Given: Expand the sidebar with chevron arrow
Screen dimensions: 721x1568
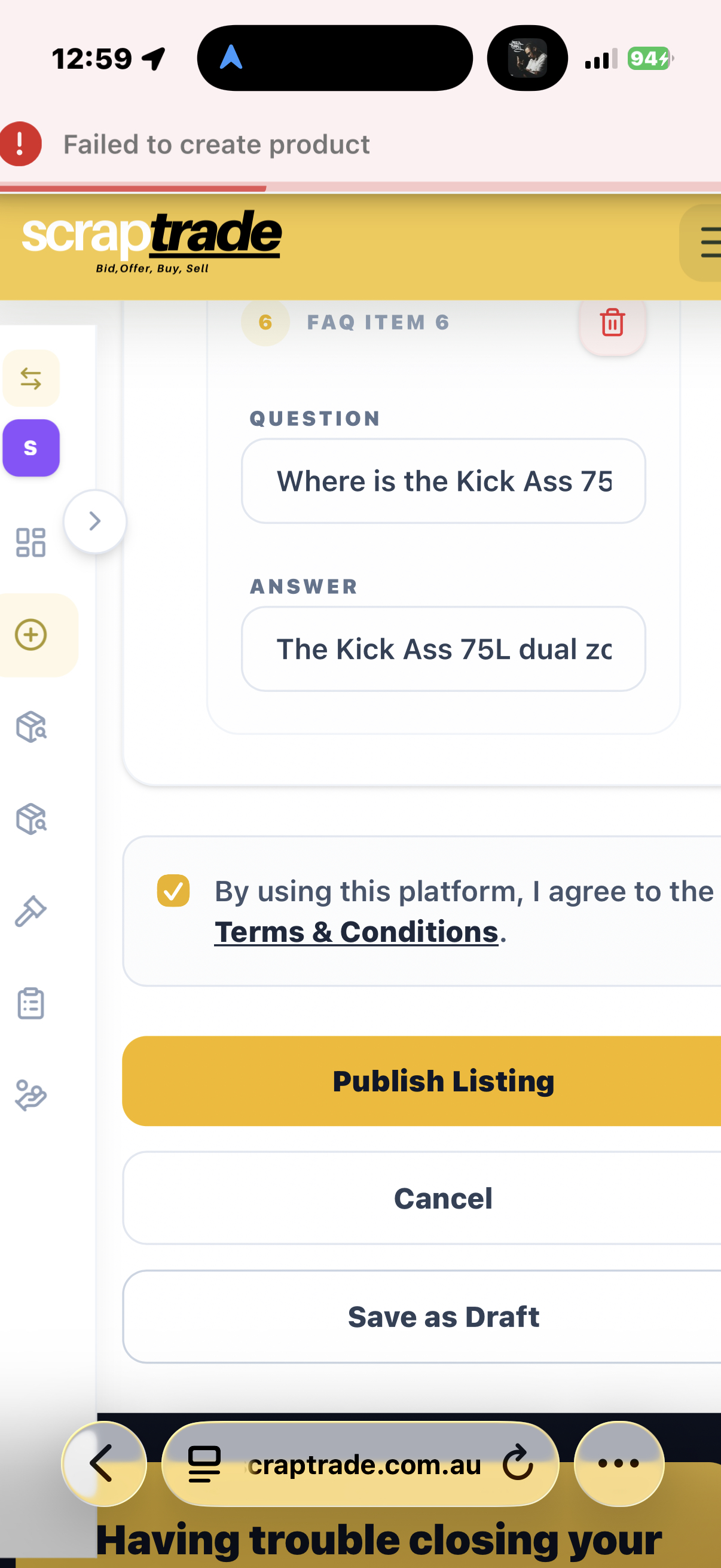Looking at the screenshot, I should tap(95, 521).
